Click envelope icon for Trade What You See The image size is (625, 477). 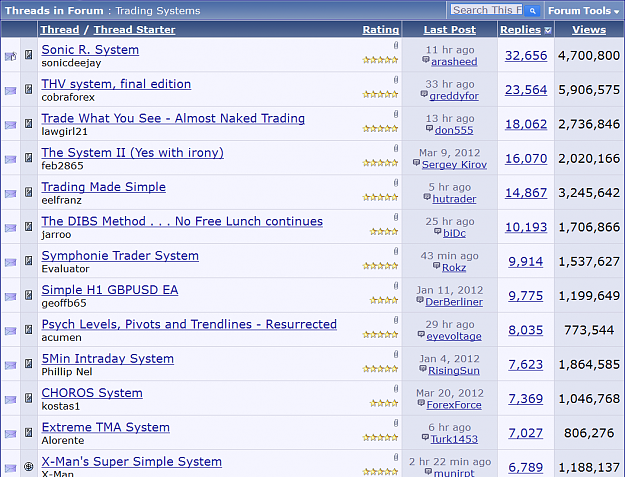(x=11, y=125)
